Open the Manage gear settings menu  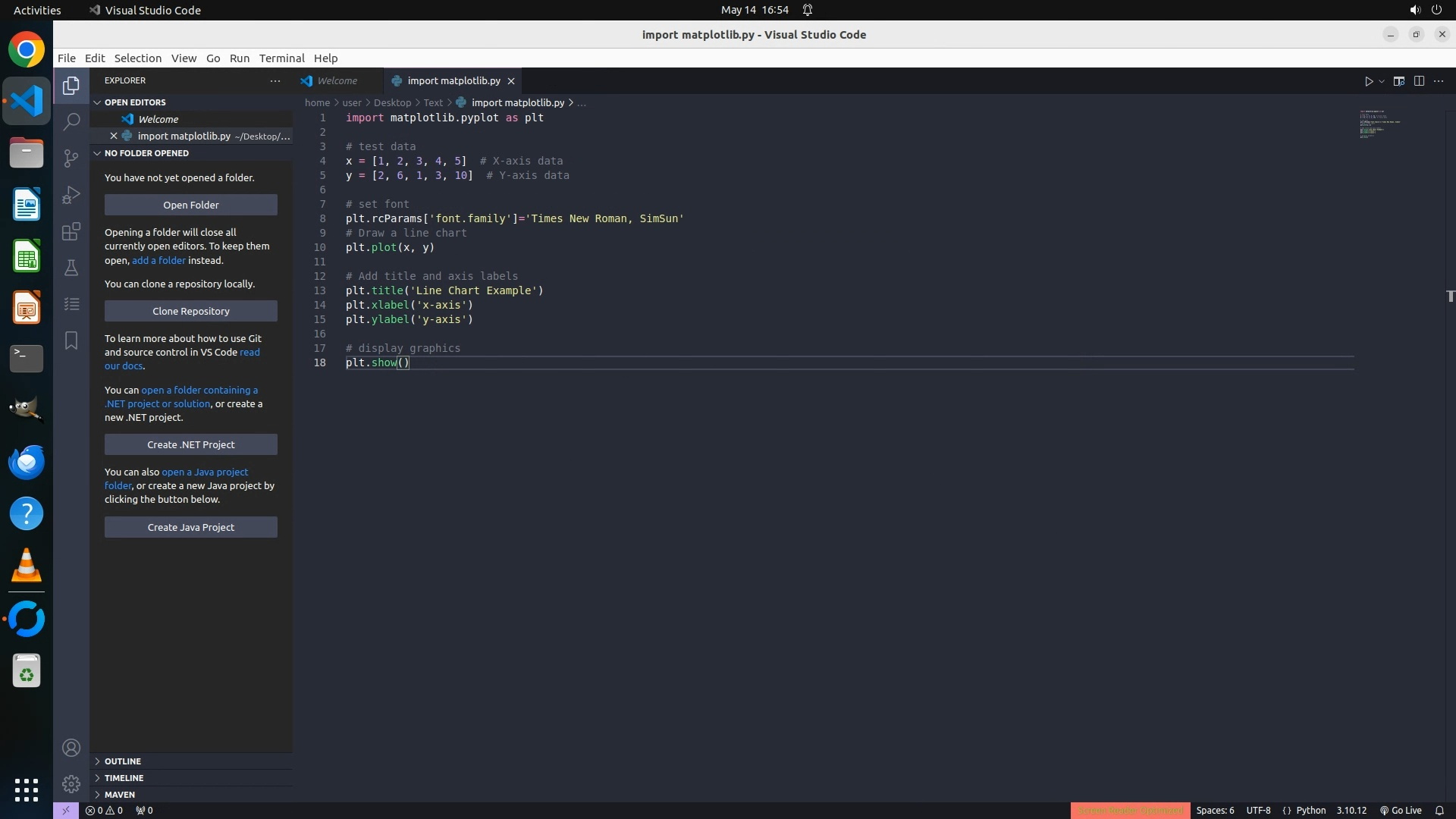coord(71,783)
